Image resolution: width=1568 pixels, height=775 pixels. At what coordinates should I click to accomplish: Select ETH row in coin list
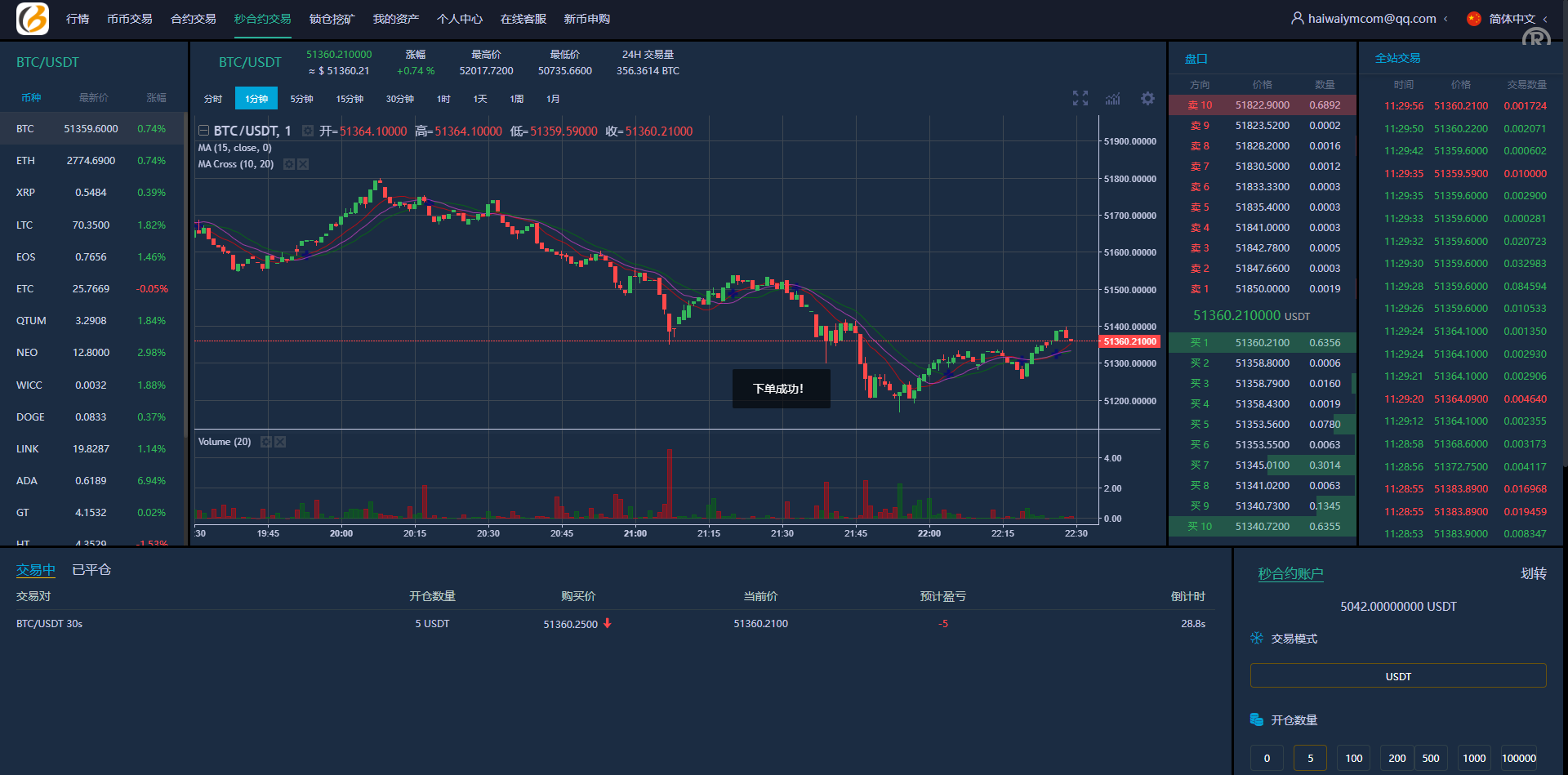click(91, 161)
